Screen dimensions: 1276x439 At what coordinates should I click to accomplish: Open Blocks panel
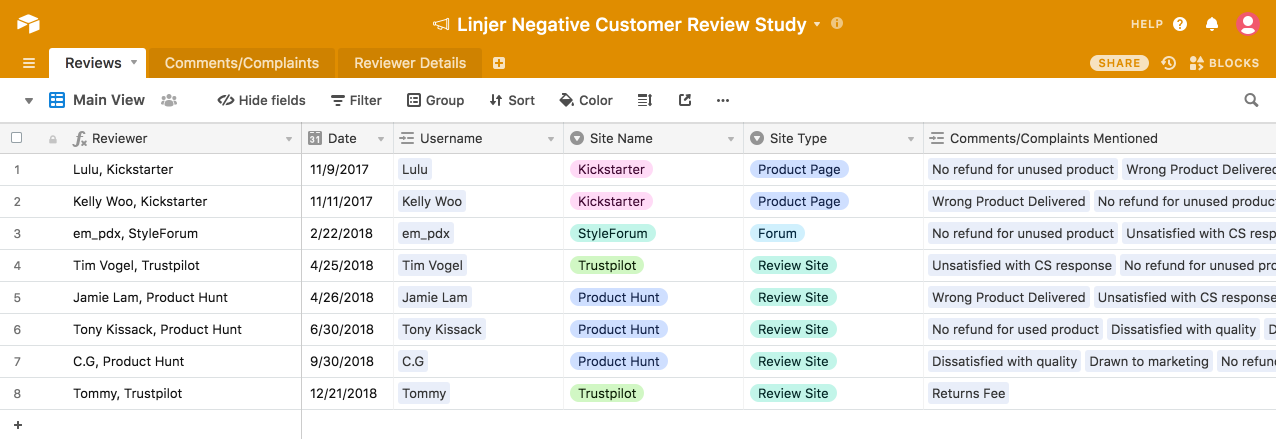(1224, 63)
